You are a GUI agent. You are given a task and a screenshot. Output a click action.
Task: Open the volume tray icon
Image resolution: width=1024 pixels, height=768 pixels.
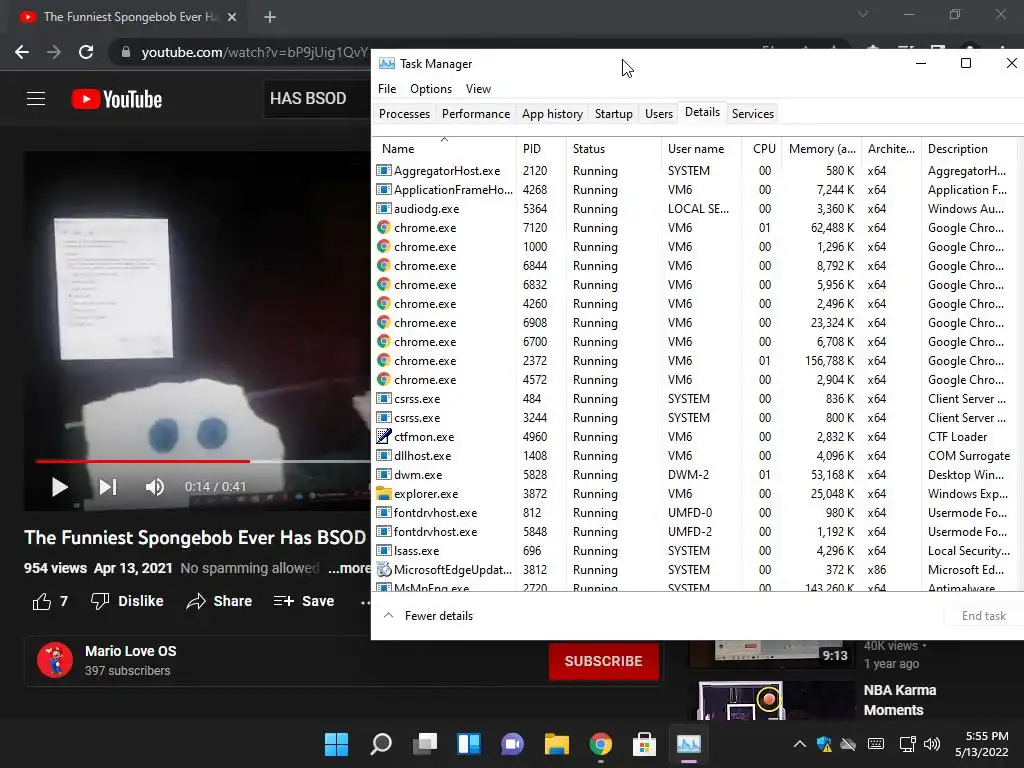[x=932, y=744]
